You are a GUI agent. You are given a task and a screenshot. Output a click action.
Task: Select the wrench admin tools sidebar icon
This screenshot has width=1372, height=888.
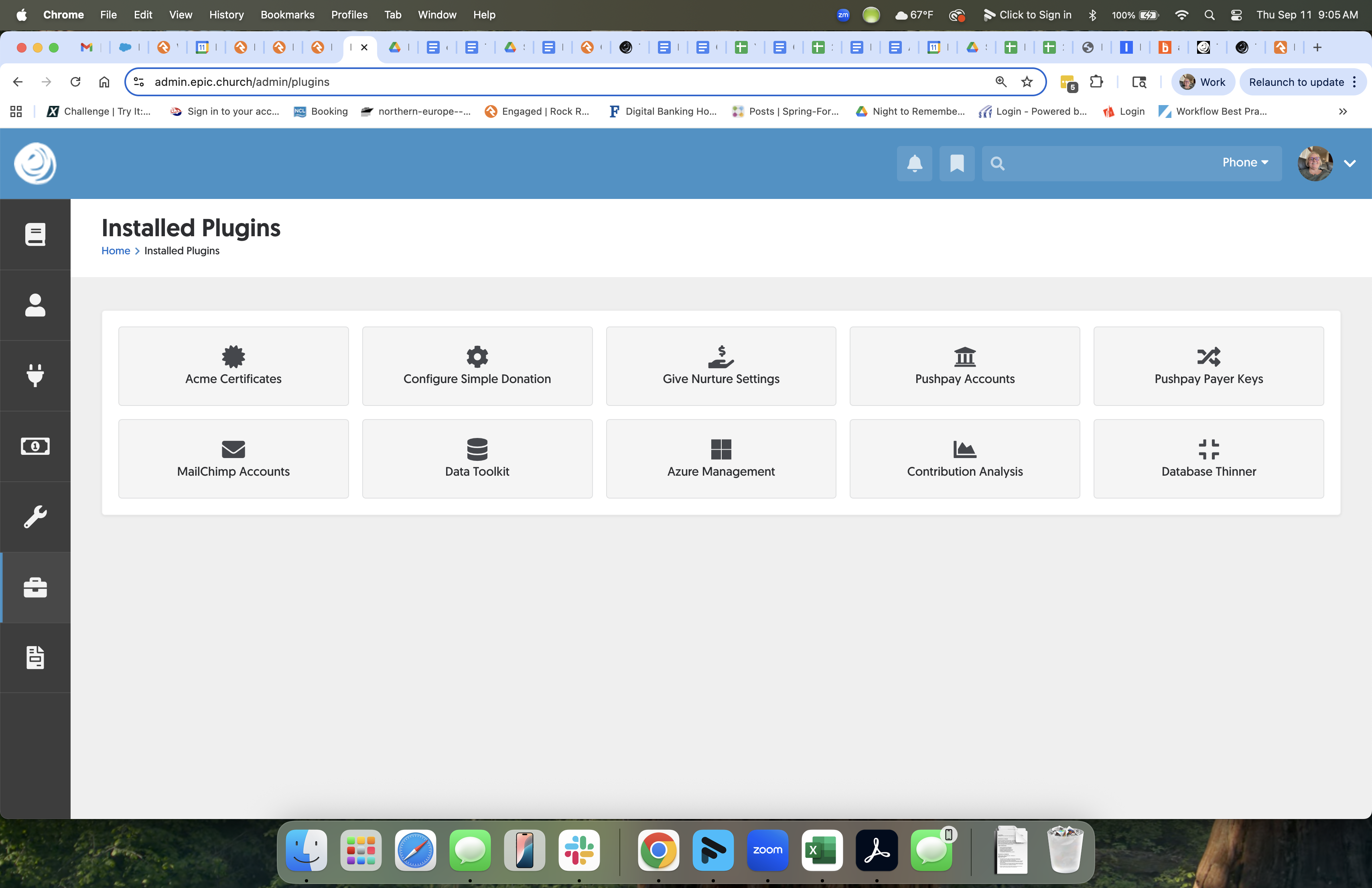click(x=35, y=516)
